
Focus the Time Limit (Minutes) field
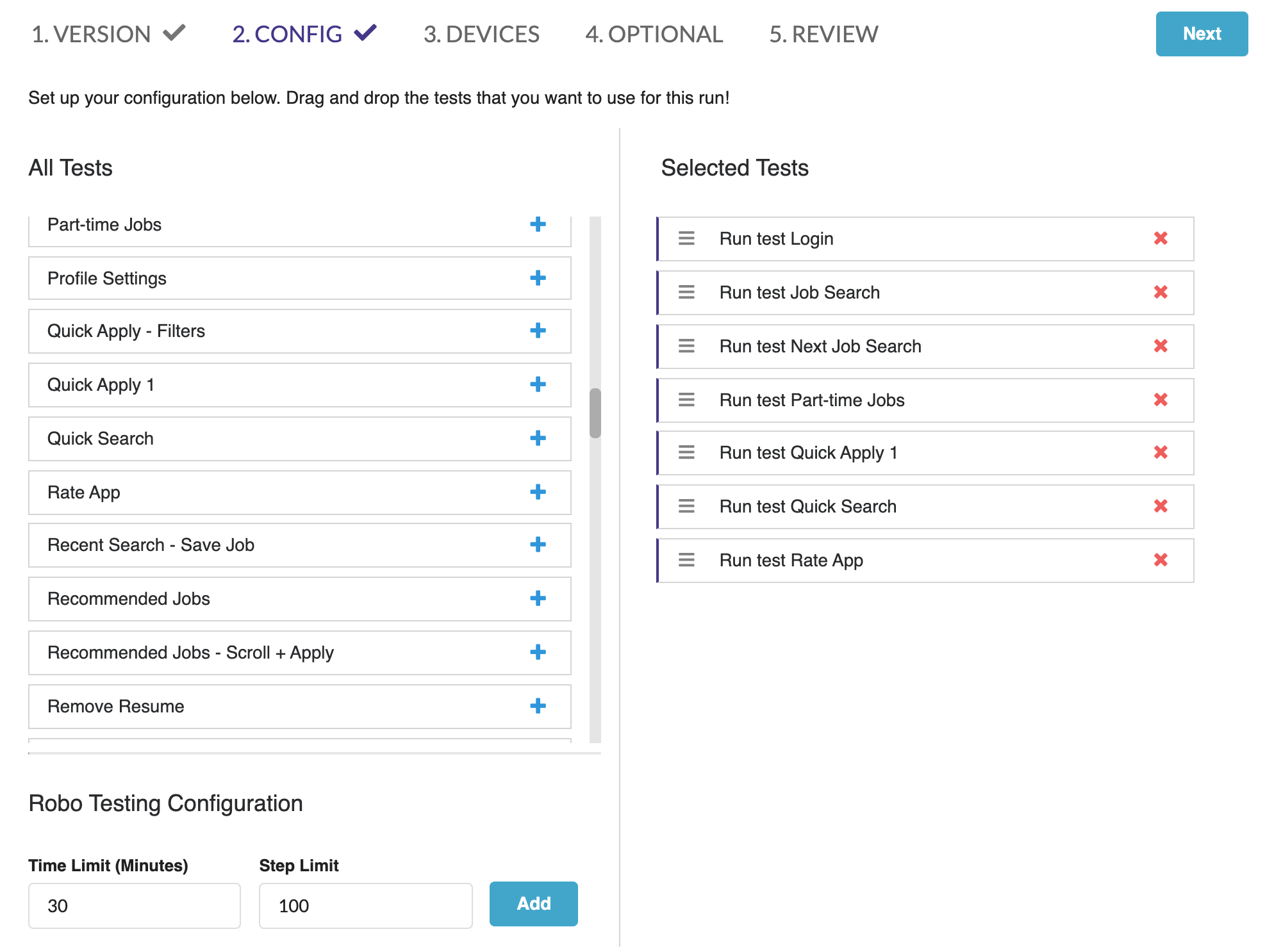135,905
